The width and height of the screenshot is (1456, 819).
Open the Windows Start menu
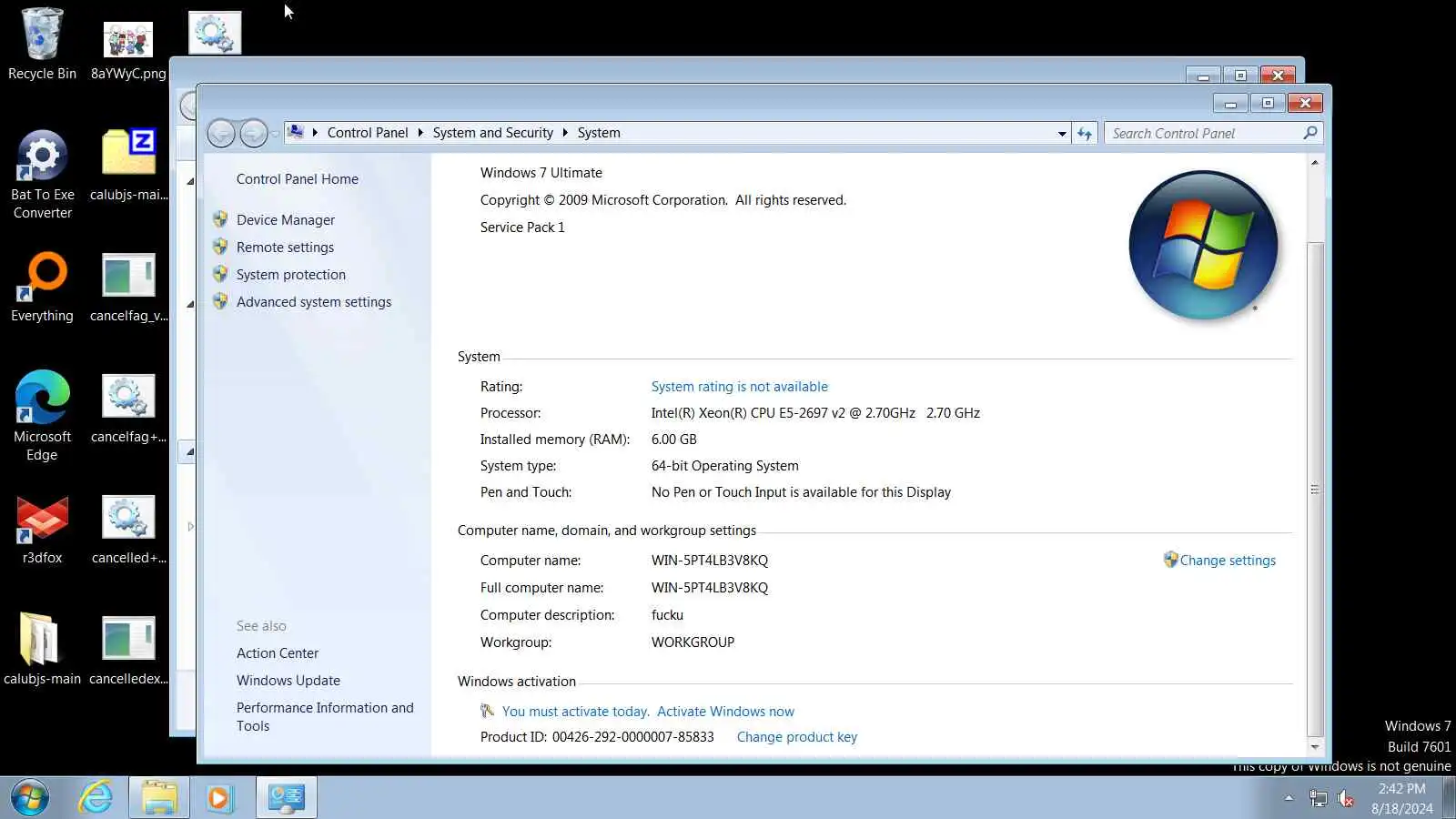(x=30, y=798)
